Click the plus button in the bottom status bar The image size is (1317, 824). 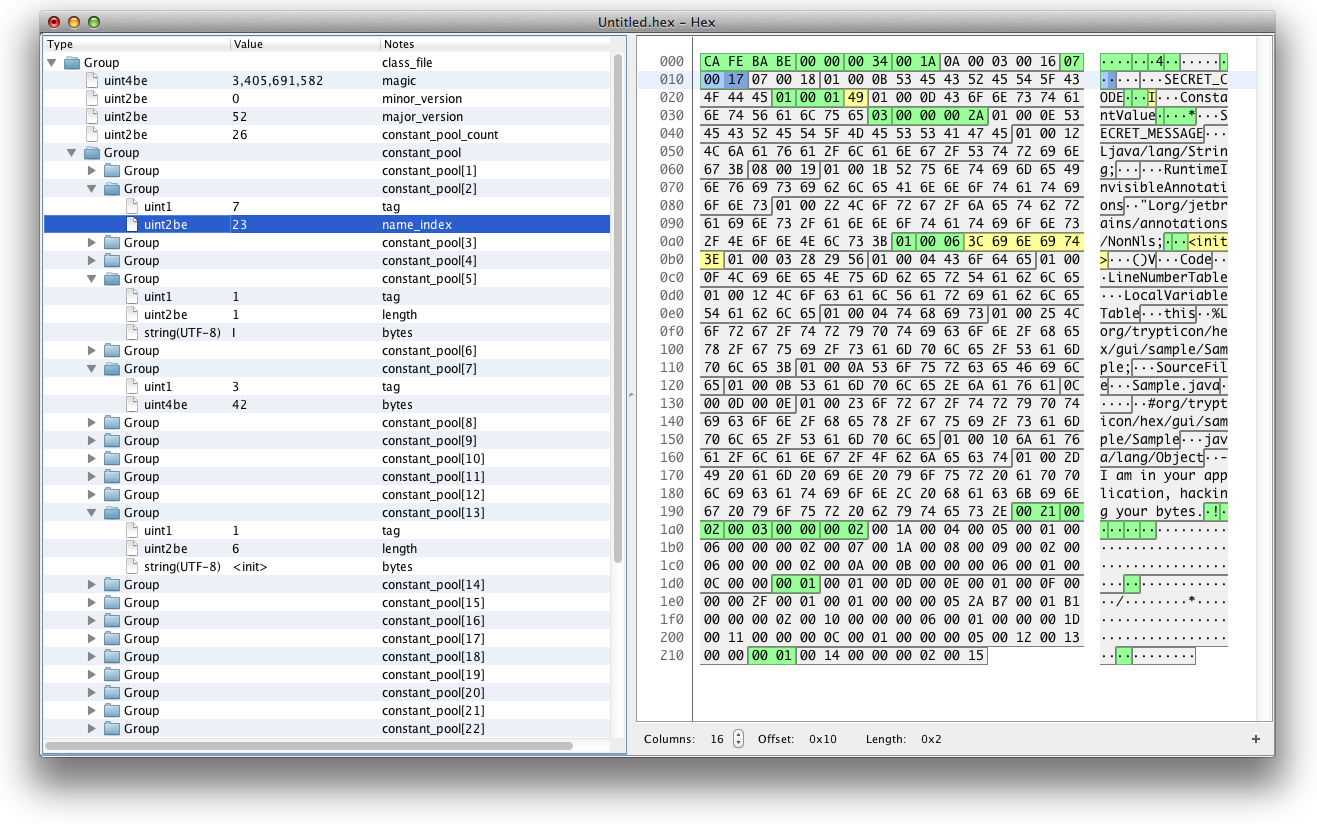click(1256, 739)
